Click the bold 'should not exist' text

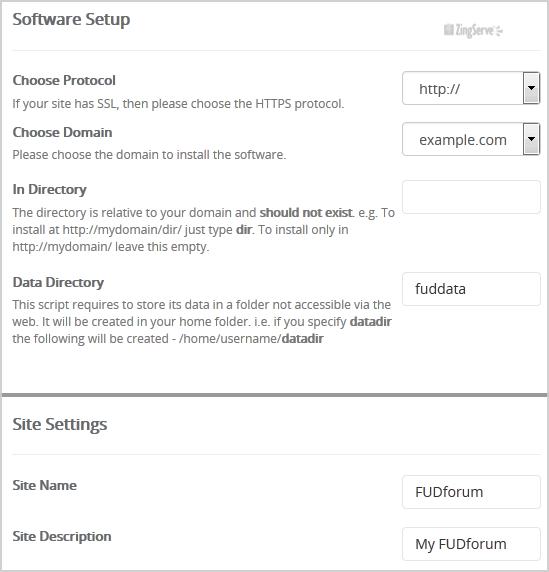(306, 212)
